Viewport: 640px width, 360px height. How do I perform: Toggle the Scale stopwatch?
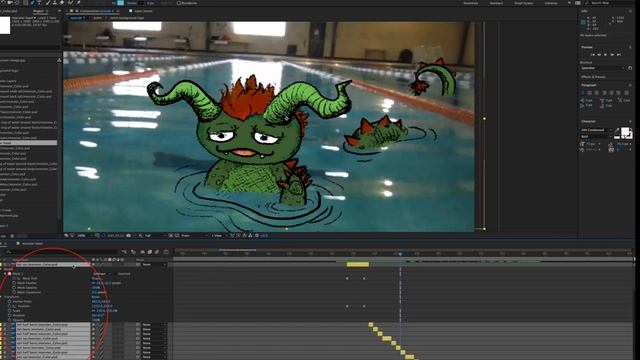click(10, 311)
